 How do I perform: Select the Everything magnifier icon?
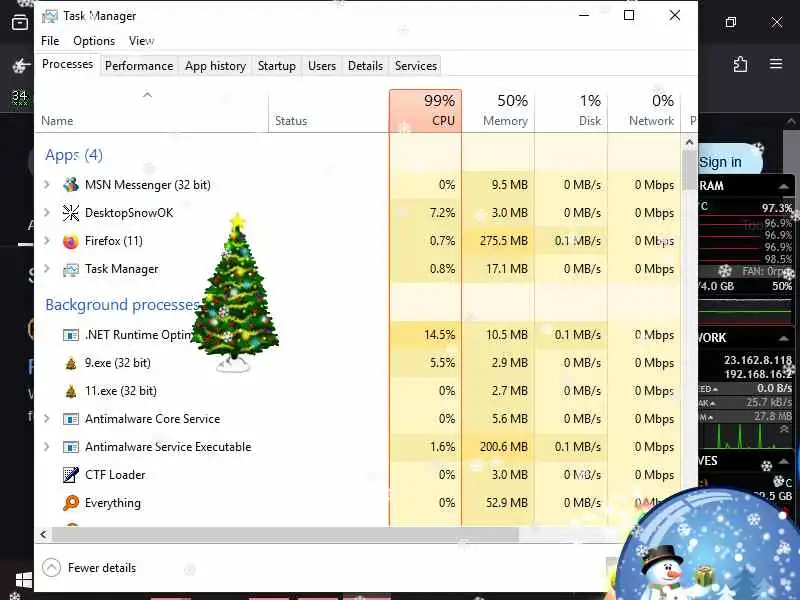click(70, 503)
